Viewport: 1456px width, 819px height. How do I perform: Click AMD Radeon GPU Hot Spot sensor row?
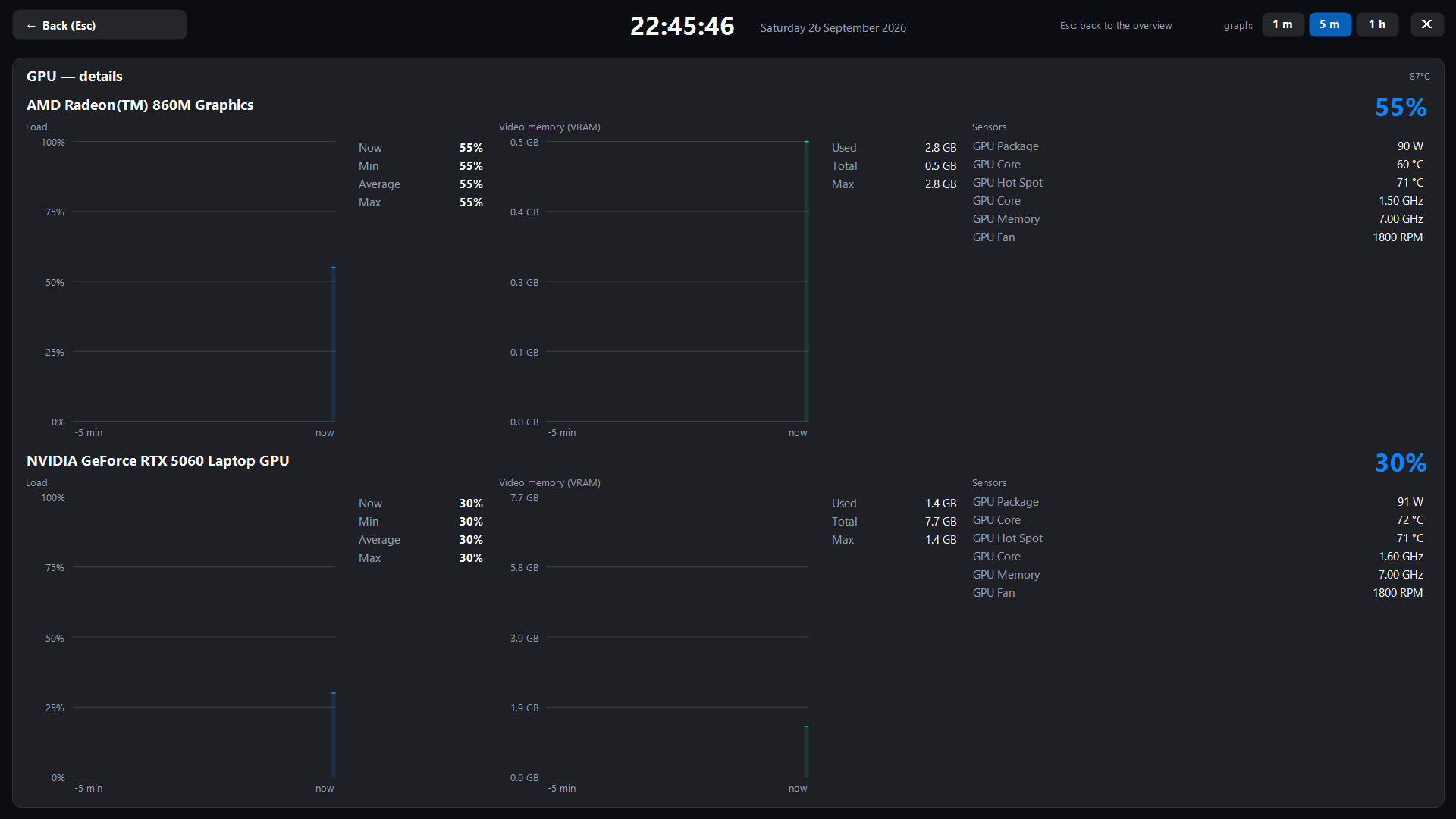point(1198,183)
